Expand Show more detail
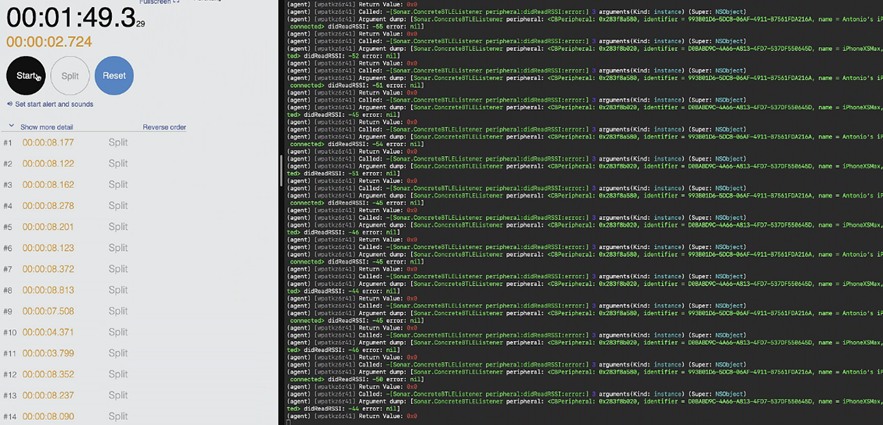 (x=47, y=127)
